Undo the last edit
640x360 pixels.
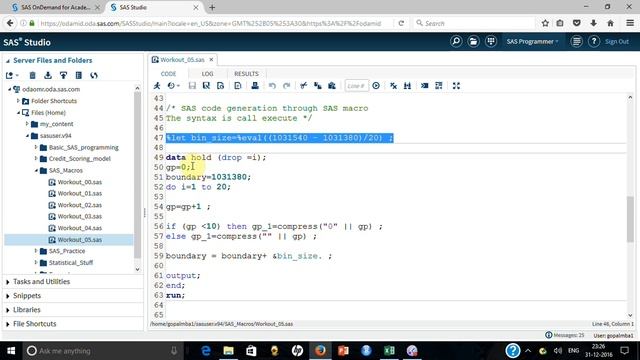tap(272, 86)
